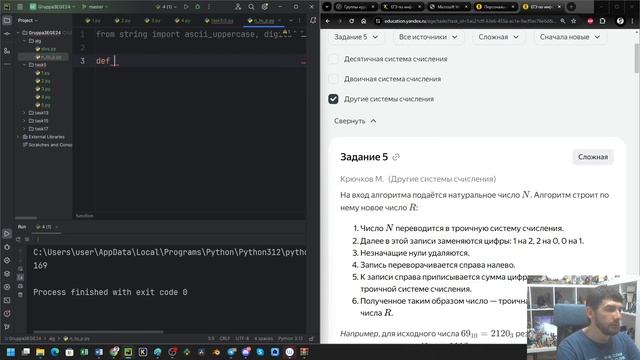
Task: Open PyCharm settings gear icon
Action: (x=265, y=7)
